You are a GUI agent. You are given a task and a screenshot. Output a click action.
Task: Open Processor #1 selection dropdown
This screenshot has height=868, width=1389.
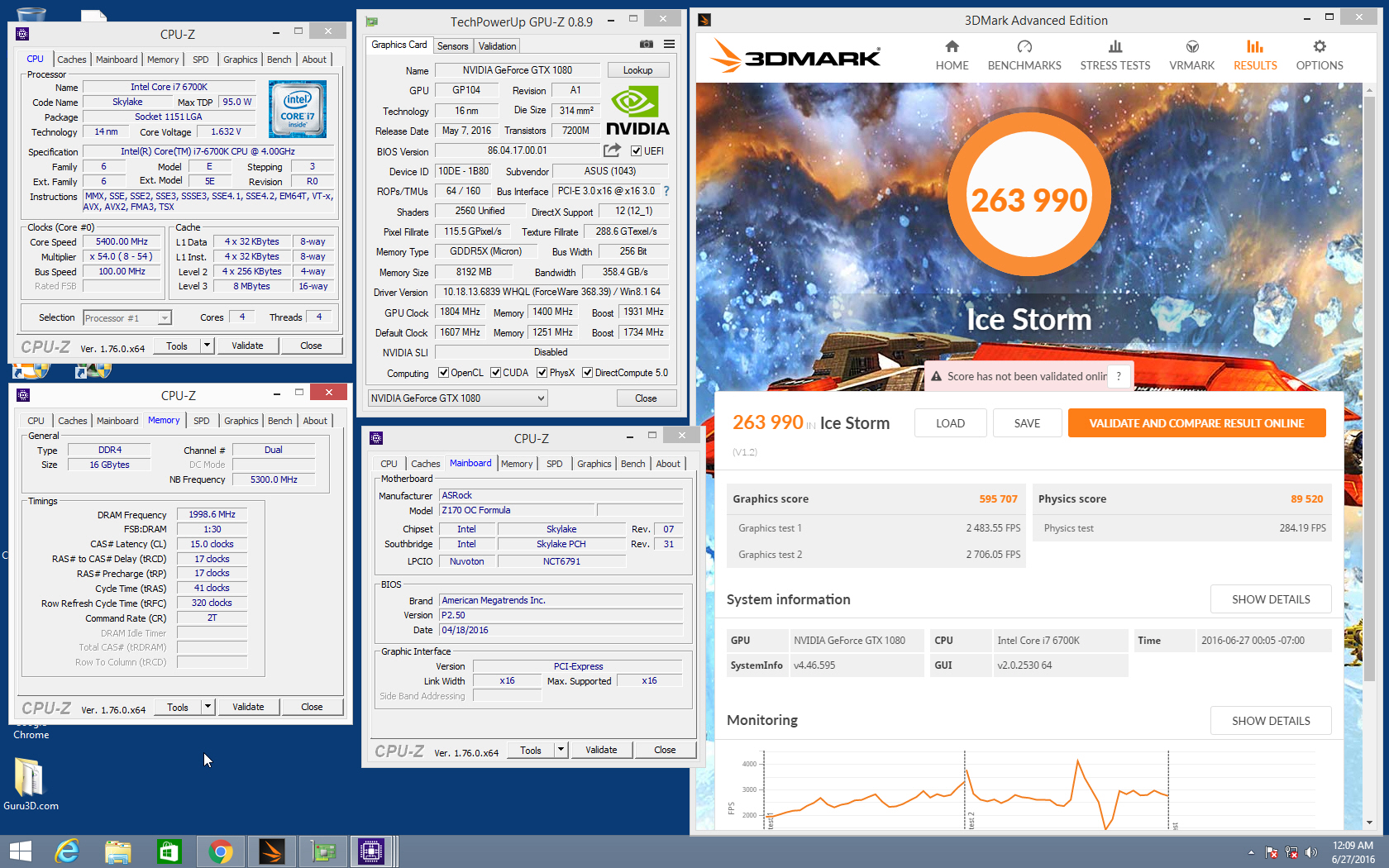tap(127, 318)
